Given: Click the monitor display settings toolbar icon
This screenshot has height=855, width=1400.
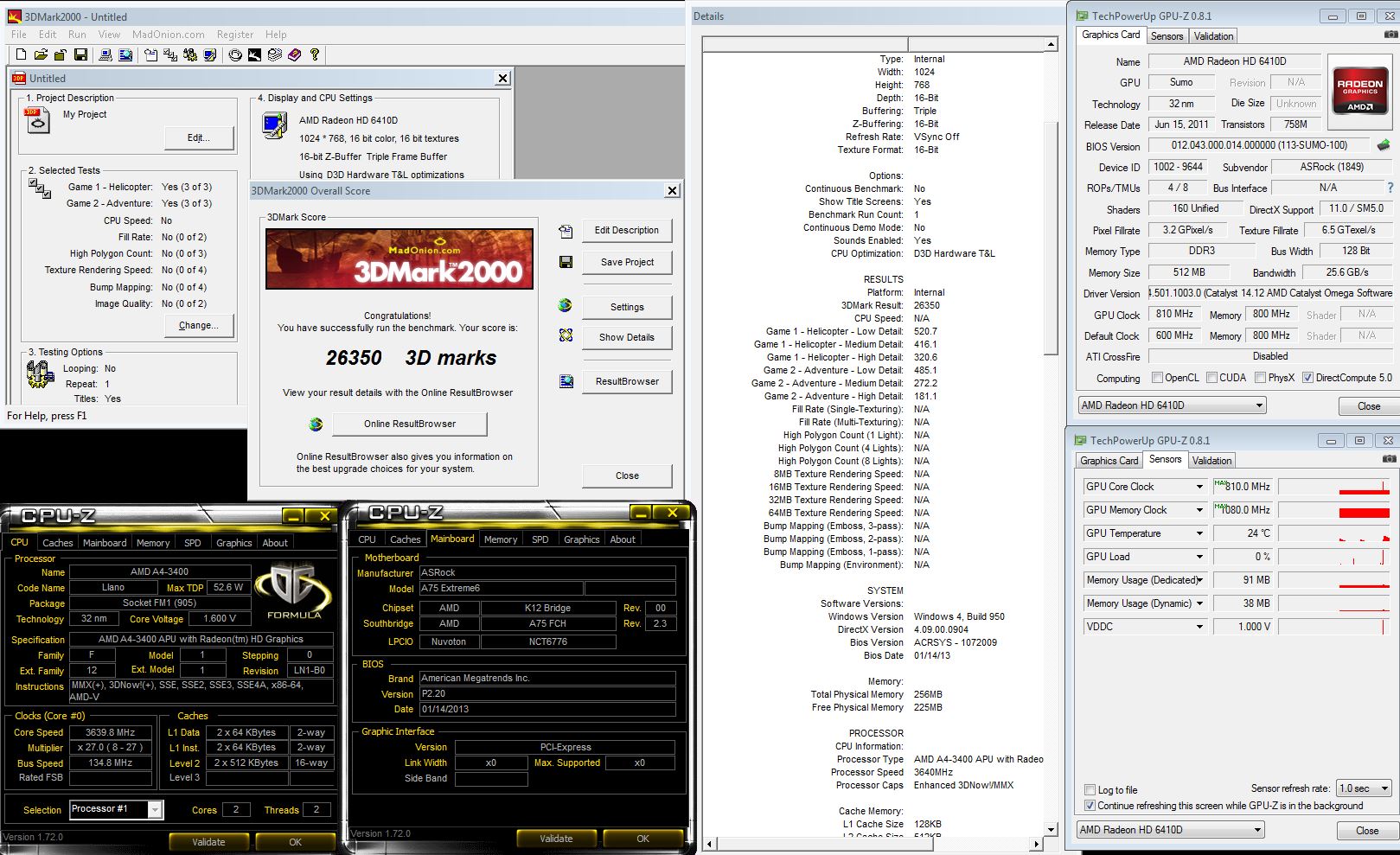Looking at the screenshot, I should 210,54.
